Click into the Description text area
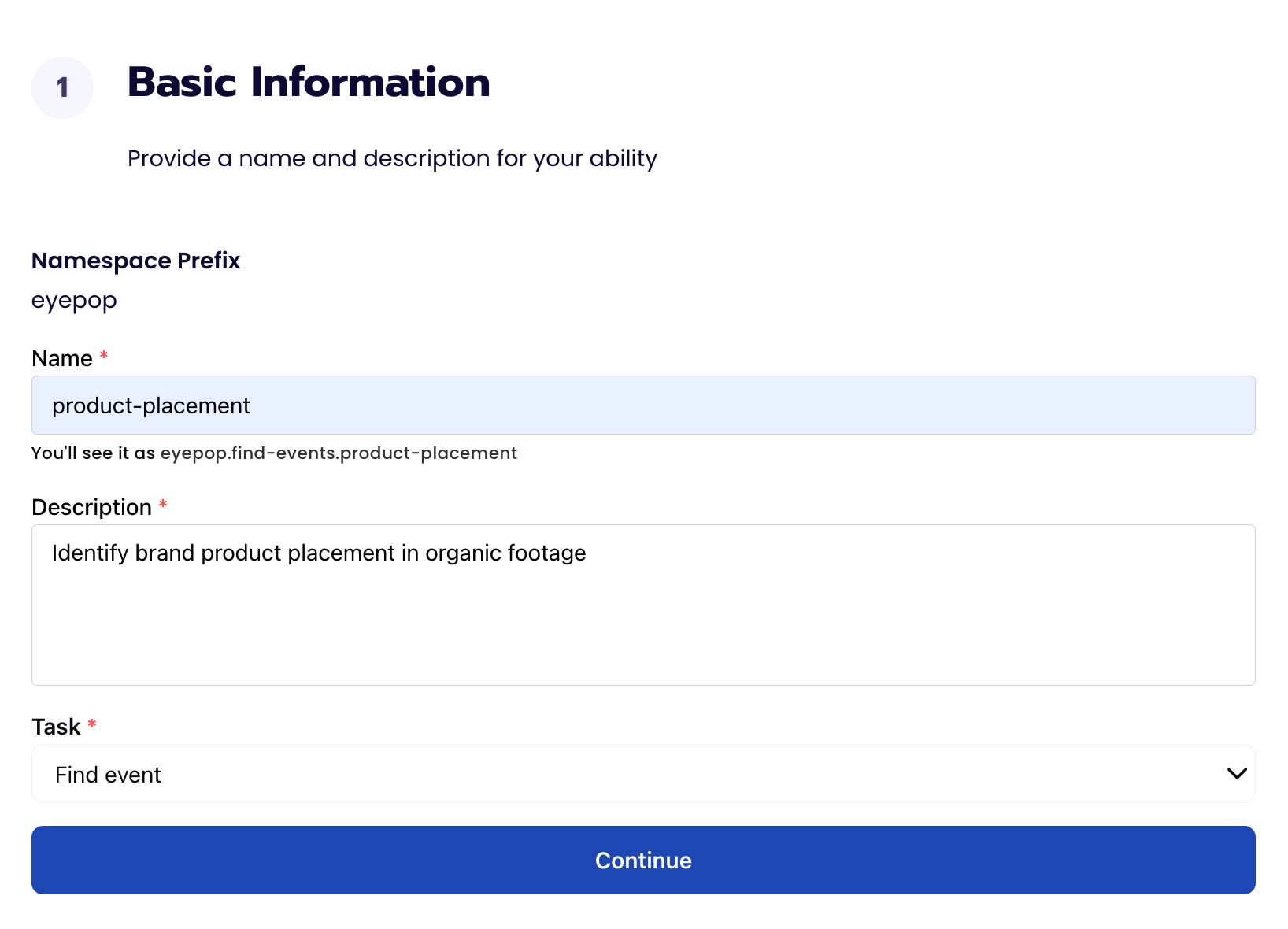1288x929 pixels. coord(643,622)
